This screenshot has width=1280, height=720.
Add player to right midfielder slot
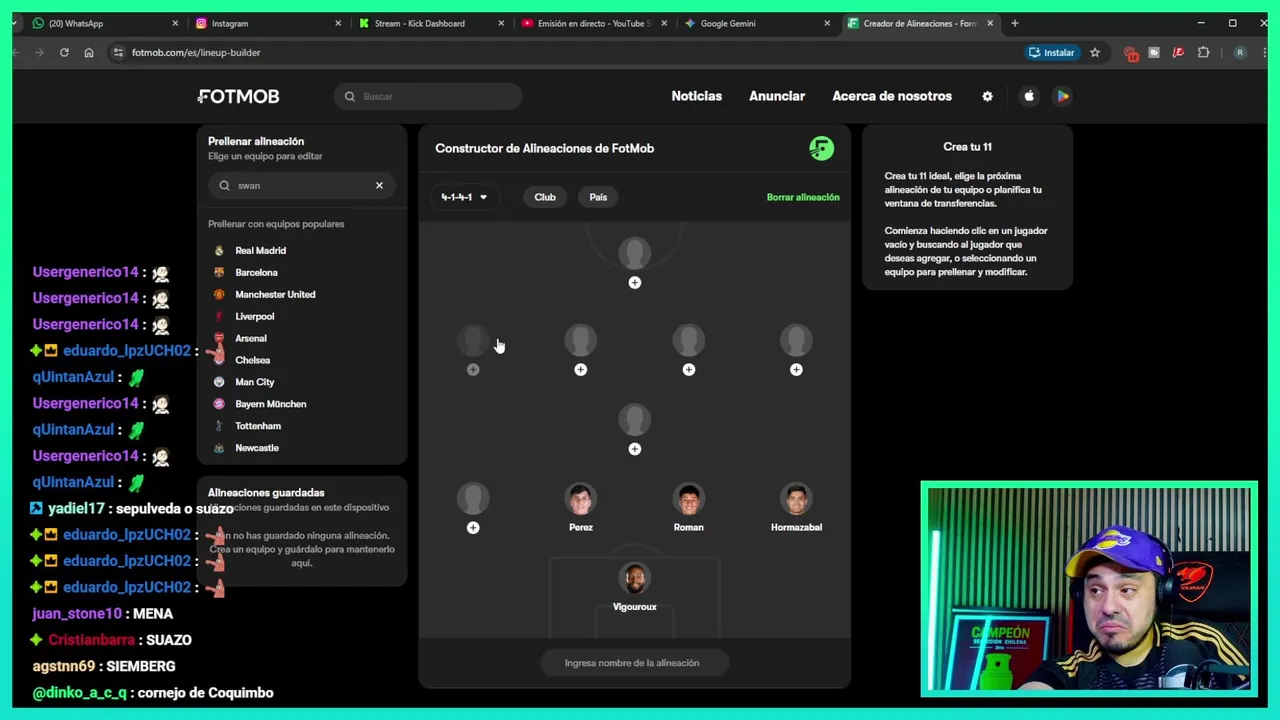coord(796,370)
